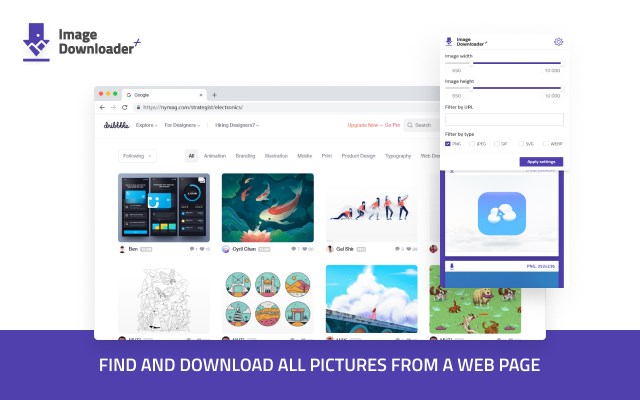Viewport: 640px width, 400px height.
Task: Click the Image height slider track
Action: pyautogui.click(x=503, y=88)
